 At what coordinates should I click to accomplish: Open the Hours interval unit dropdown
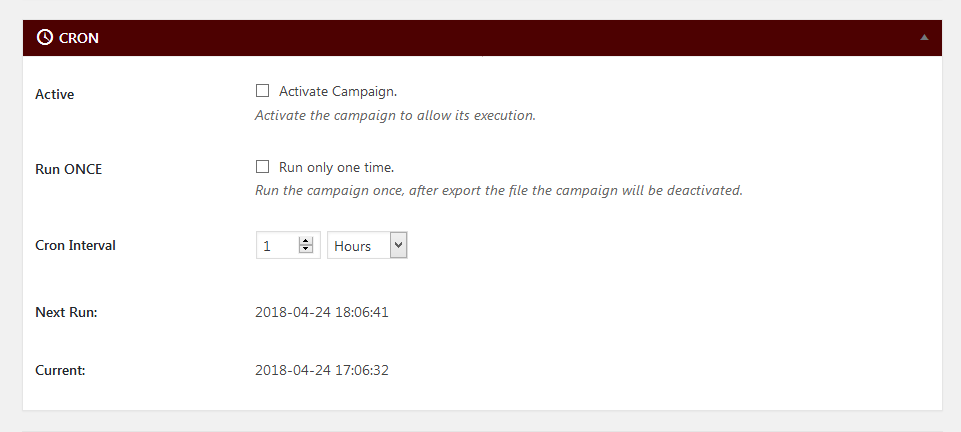point(367,245)
